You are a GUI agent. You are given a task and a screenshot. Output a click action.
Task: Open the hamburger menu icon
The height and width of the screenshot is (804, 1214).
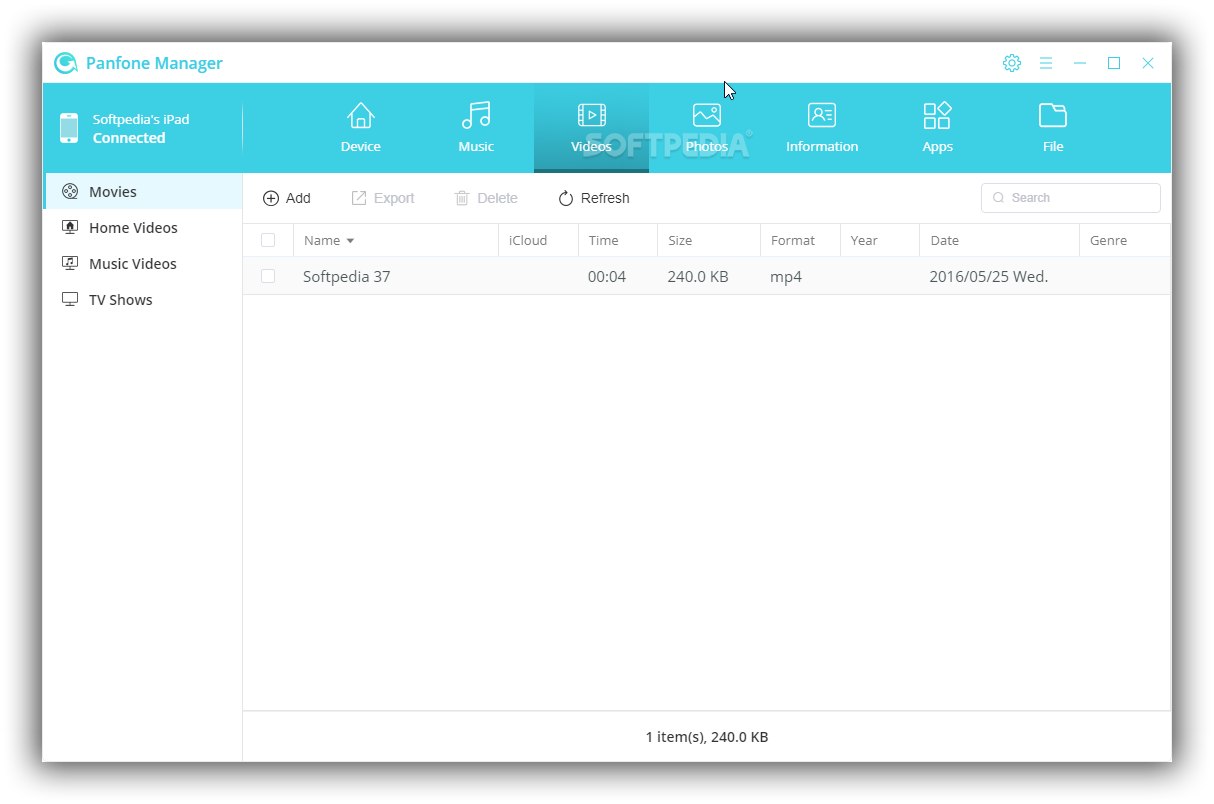pyautogui.click(x=1046, y=63)
